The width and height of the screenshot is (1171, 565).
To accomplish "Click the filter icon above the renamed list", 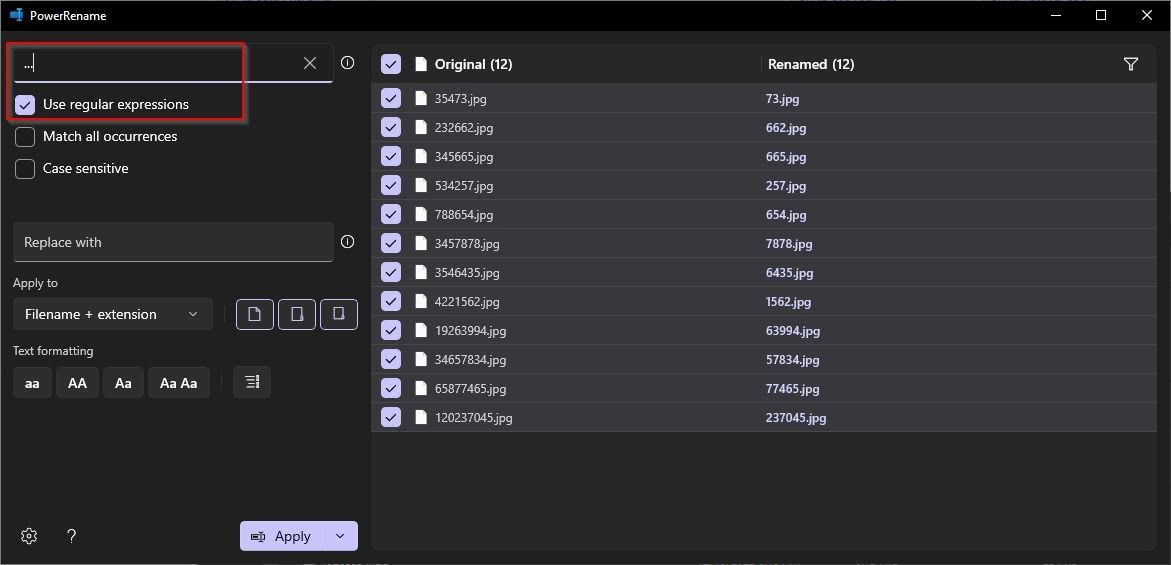I will [x=1131, y=64].
